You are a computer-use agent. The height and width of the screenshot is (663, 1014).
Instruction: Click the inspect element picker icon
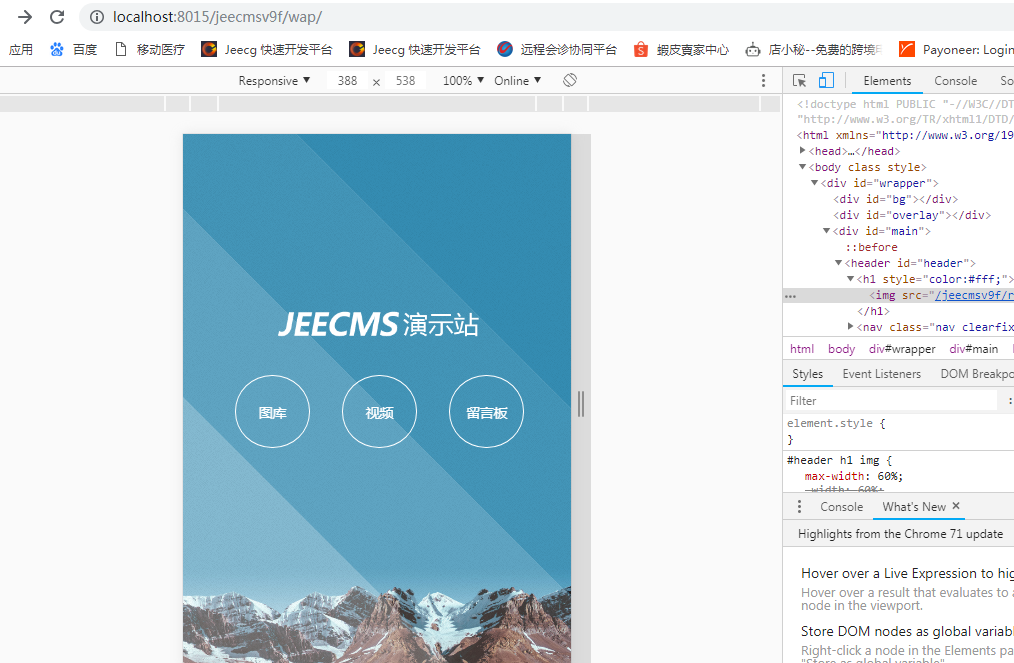pos(800,81)
